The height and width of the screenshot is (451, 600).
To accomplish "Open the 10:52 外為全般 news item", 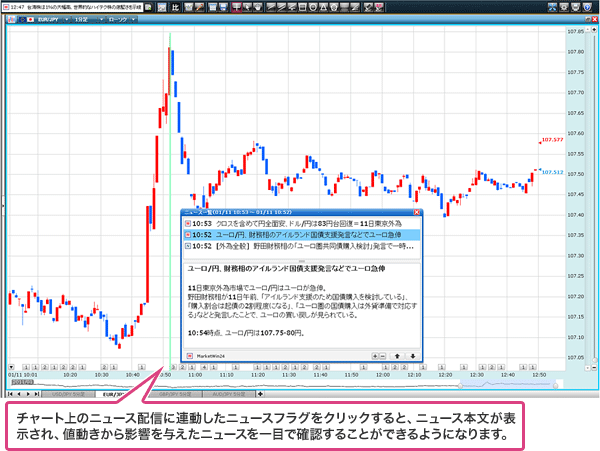I will click(300, 245).
